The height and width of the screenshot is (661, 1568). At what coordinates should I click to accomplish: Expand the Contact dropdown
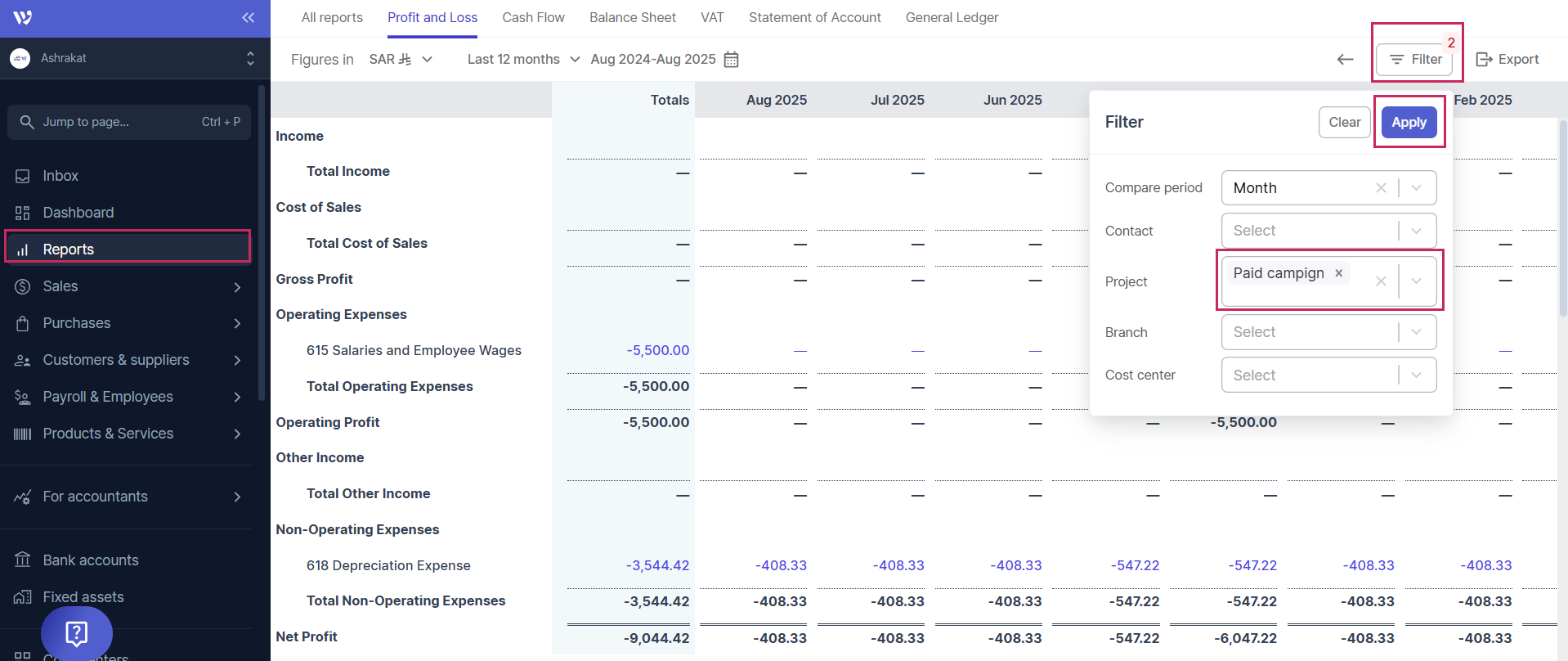click(x=1417, y=231)
